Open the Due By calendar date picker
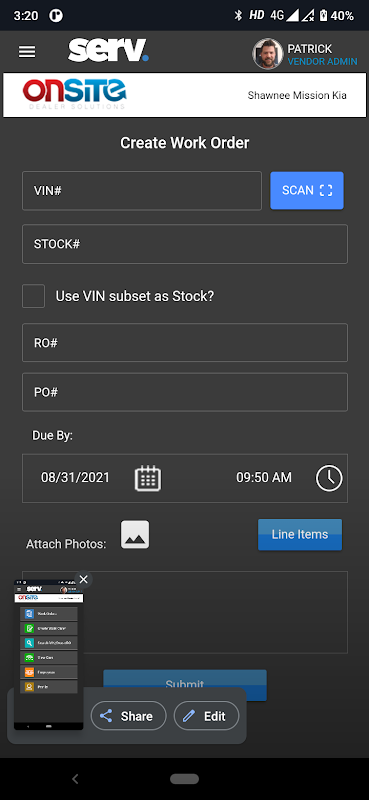 [x=147, y=478]
